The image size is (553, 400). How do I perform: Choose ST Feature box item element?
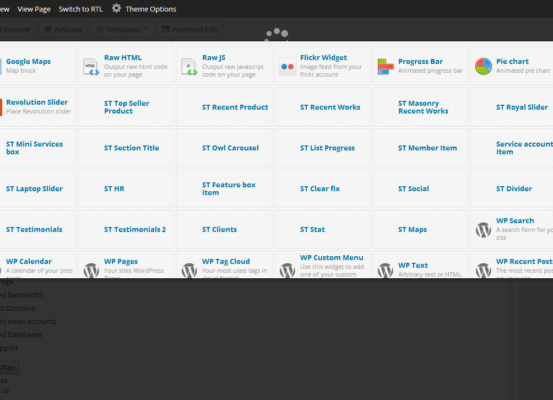coord(224,188)
